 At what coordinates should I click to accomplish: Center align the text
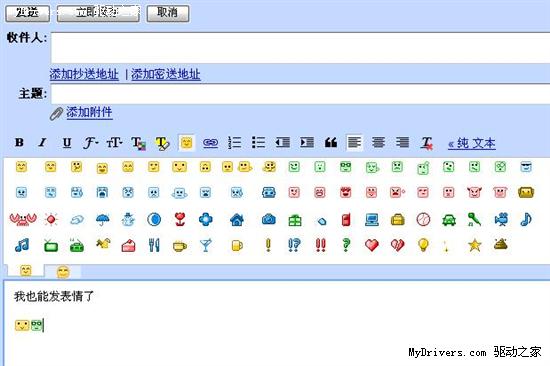(x=378, y=142)
